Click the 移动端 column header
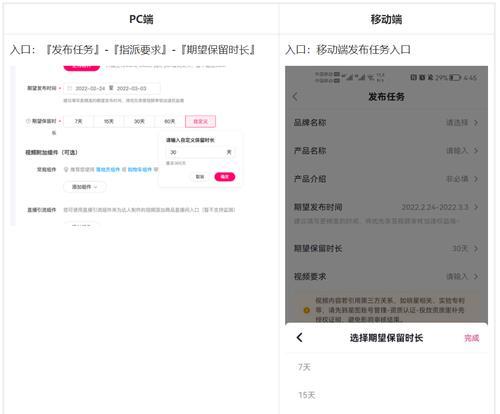Screen dimensions: 500x414 click(x=386, y=19)
